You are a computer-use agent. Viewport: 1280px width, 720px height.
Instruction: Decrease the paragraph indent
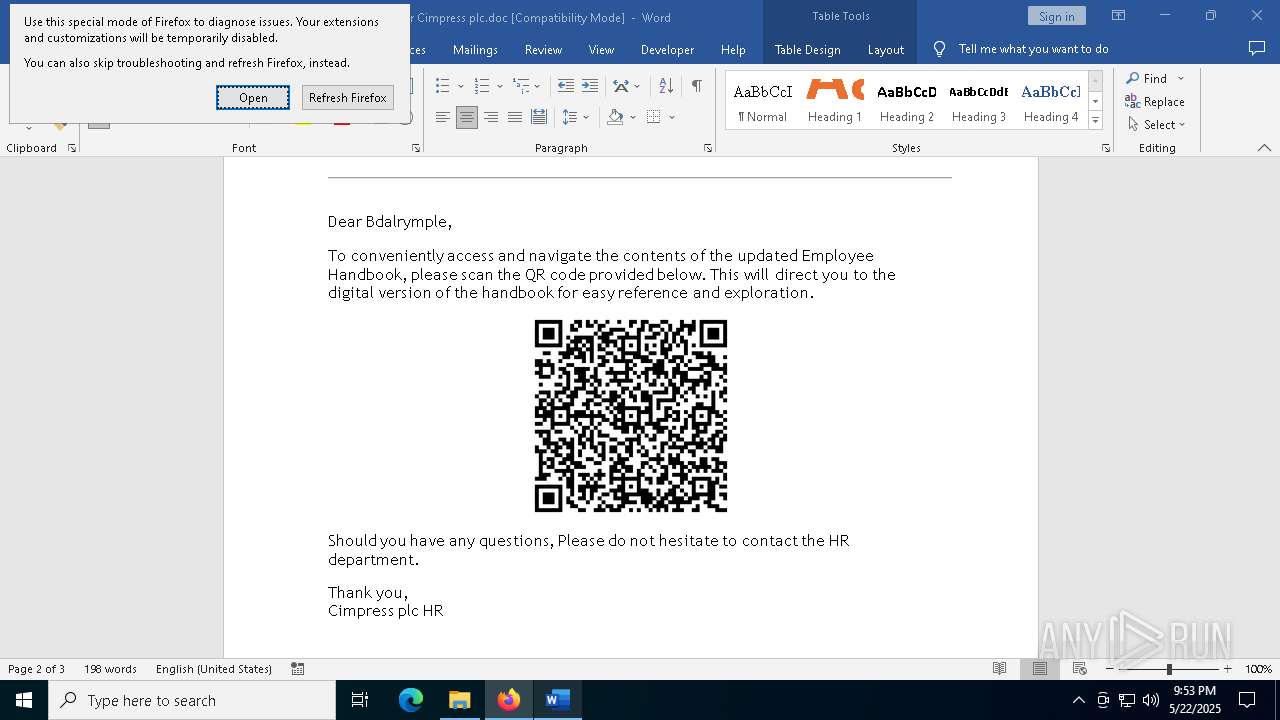[x=566, y=86]
